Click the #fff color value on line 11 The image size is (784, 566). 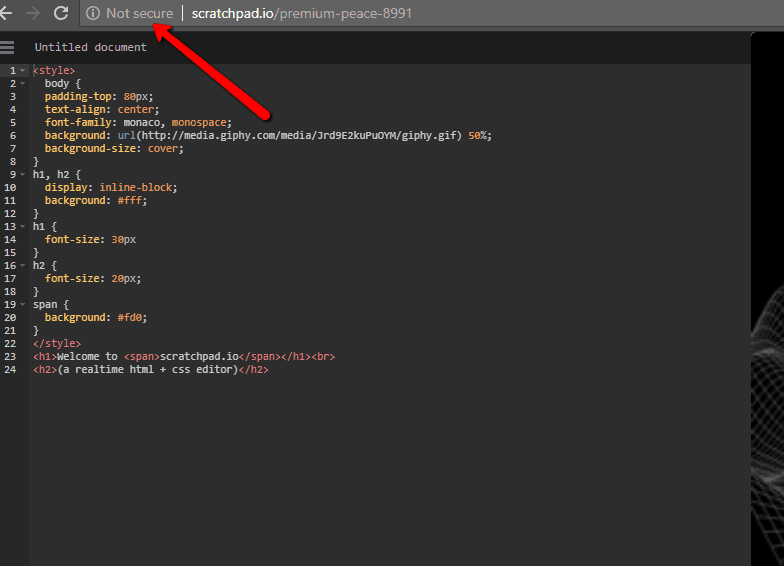(x=130, y=200)
